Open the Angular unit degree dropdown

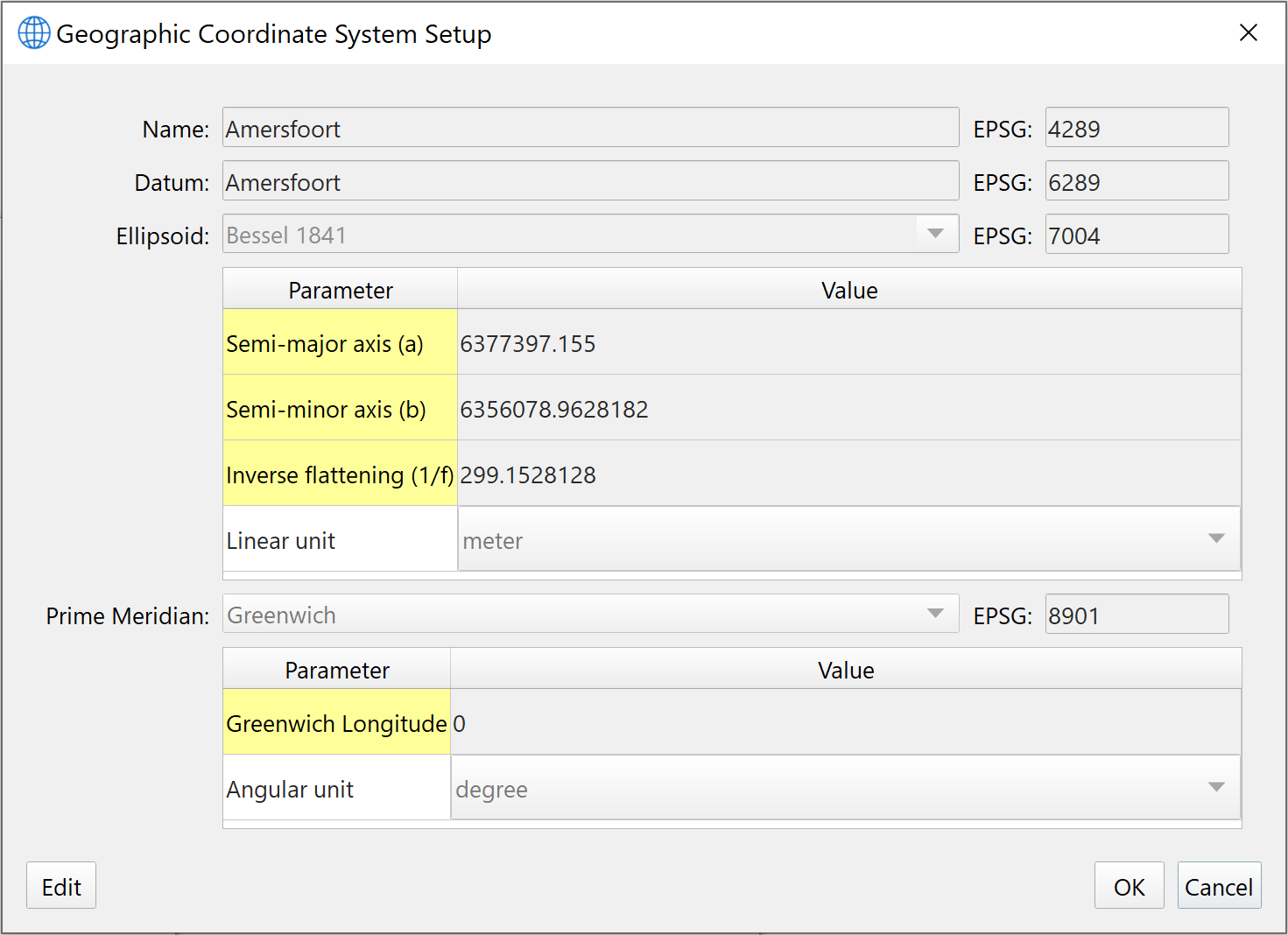(x=1215, y=787)
